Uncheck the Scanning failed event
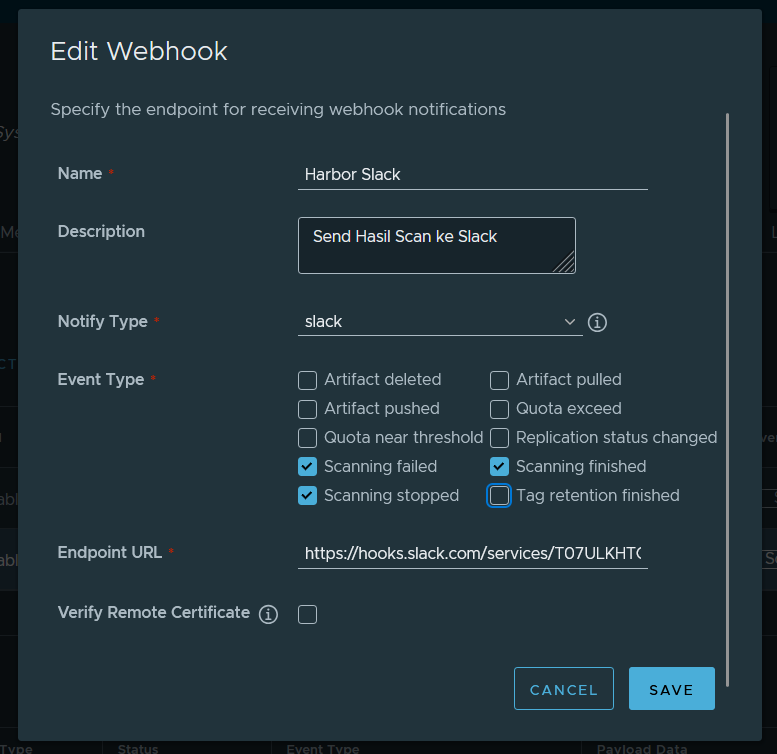Screen dimensions: 777x754 click(x=308, y=467)
